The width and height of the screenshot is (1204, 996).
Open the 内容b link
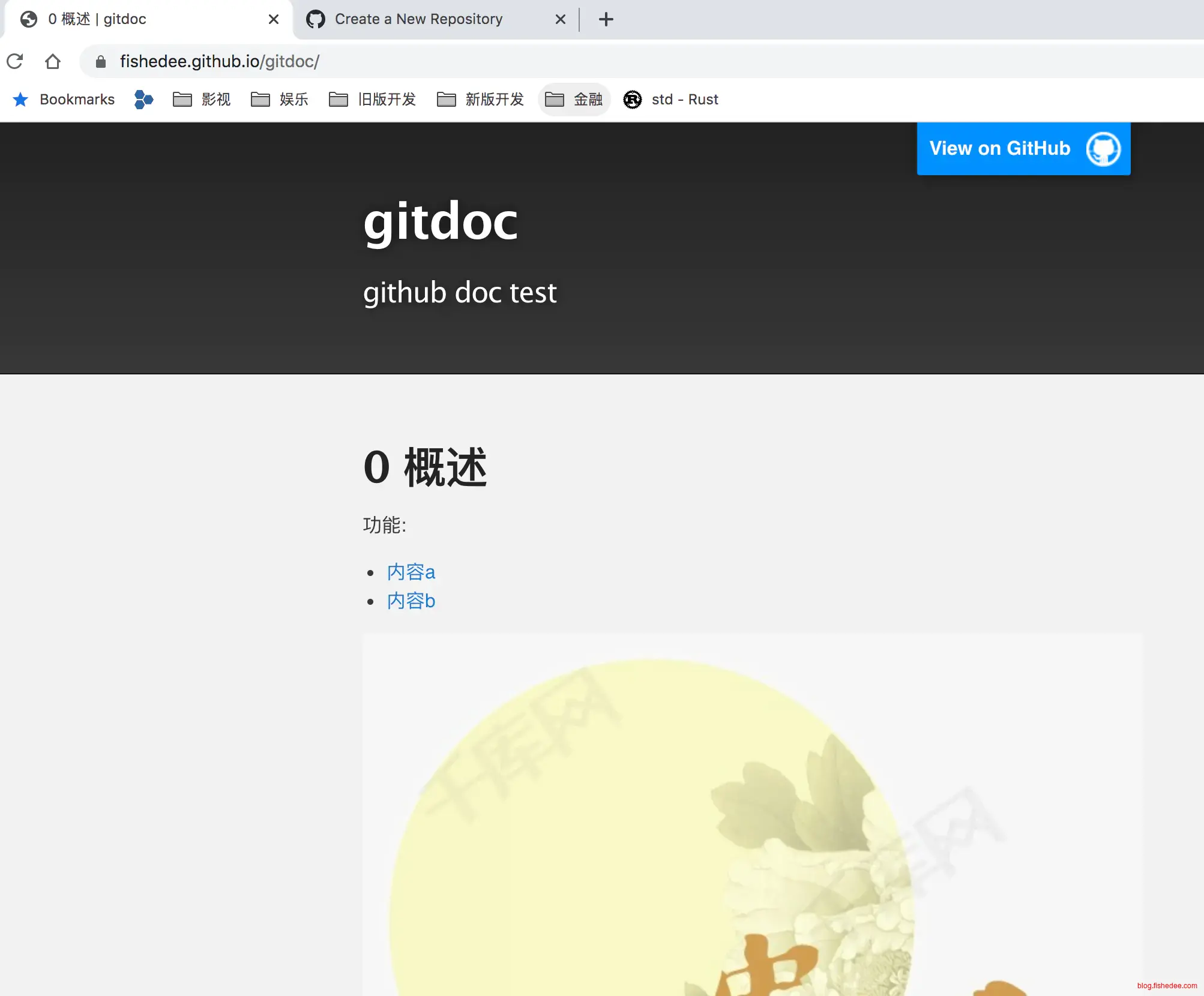tap(411, 601)
